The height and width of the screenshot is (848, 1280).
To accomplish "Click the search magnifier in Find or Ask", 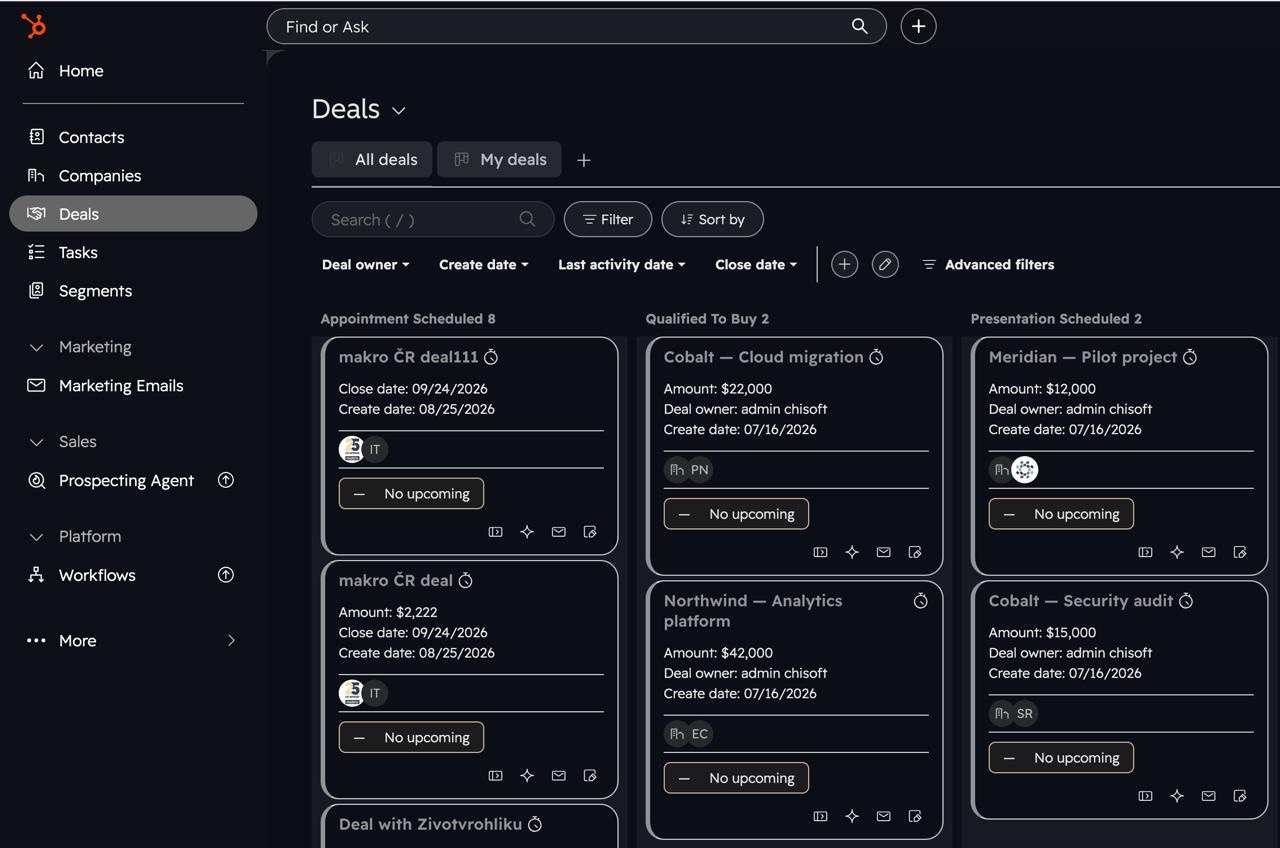I will pos(859,26).
